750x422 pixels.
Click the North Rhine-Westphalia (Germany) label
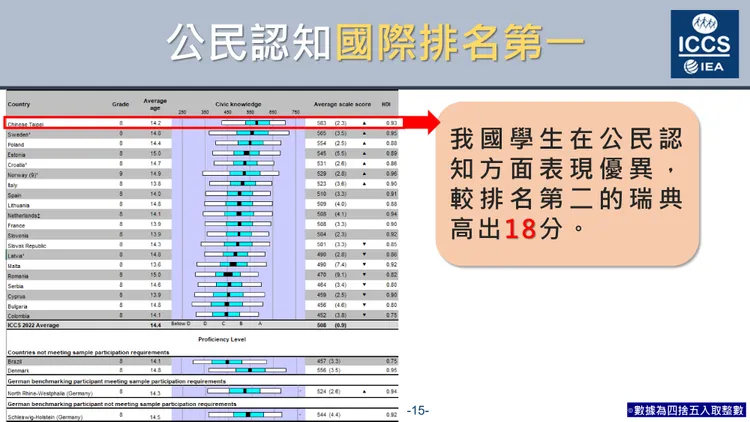point(50,393)
